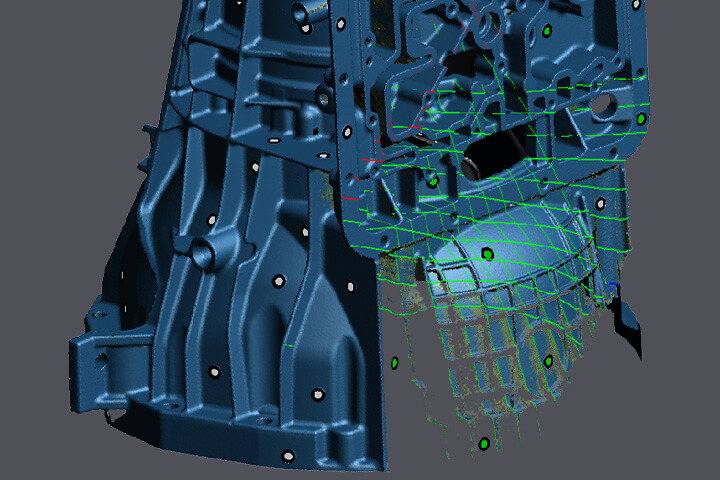Viewport: 720px width, 480px height.
Task: Select the red line segment on flange edge
Action: pyautogui.click(x=371, y=160)
